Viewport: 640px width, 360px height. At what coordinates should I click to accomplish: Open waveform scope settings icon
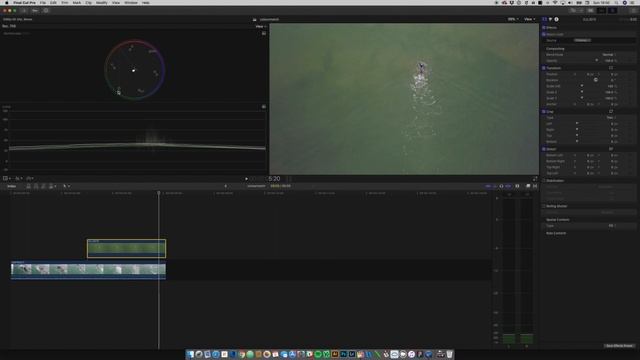click(x=264, y=107)
